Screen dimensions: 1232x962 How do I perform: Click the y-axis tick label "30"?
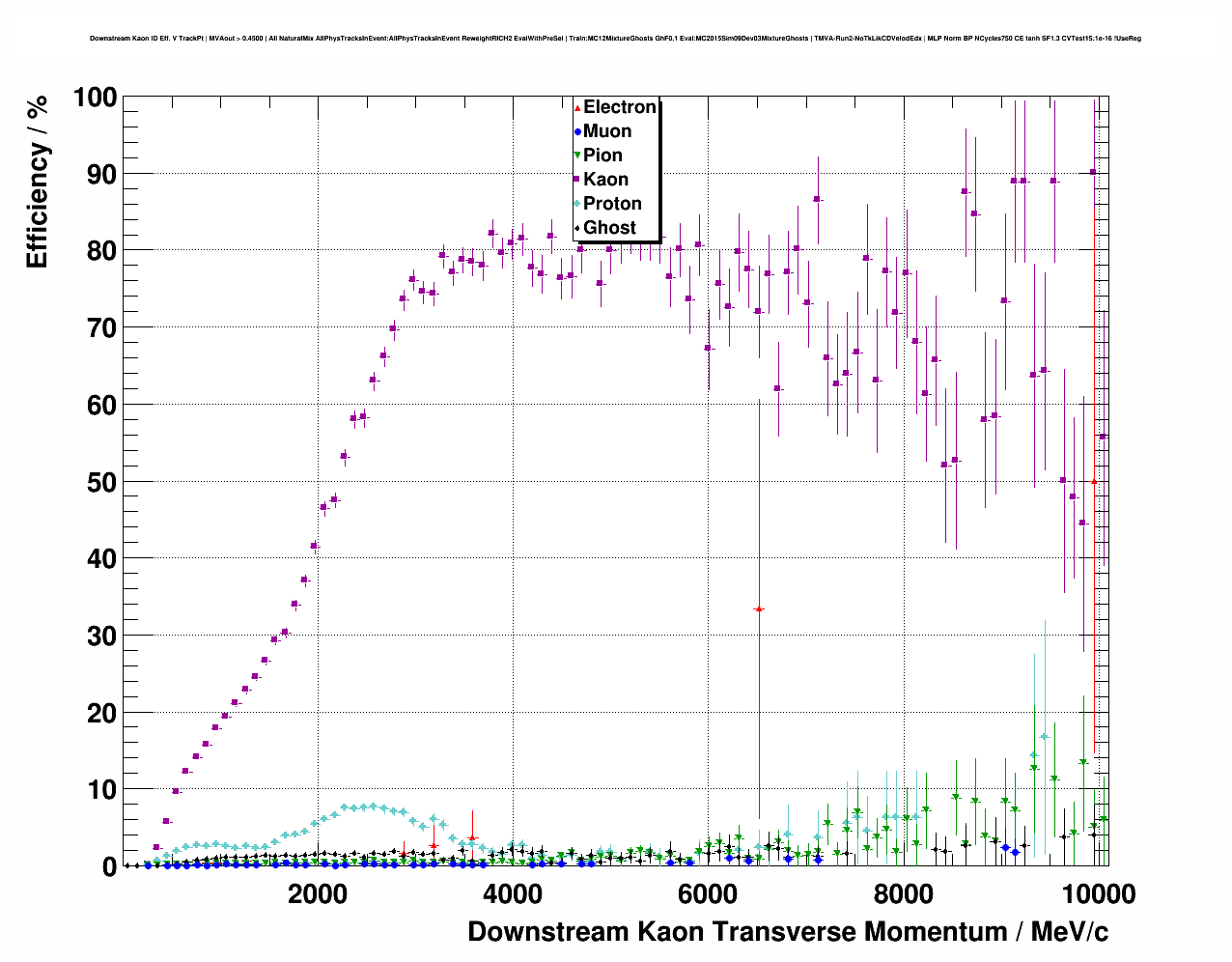pyautogui.click(x=101, y=637)
